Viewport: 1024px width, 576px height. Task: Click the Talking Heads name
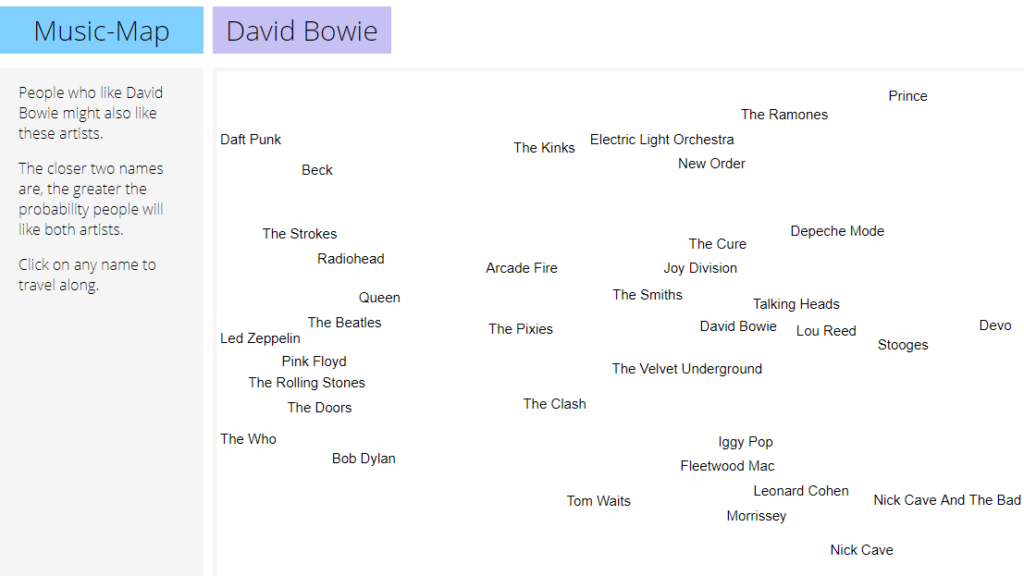click(x=796, y=304)
